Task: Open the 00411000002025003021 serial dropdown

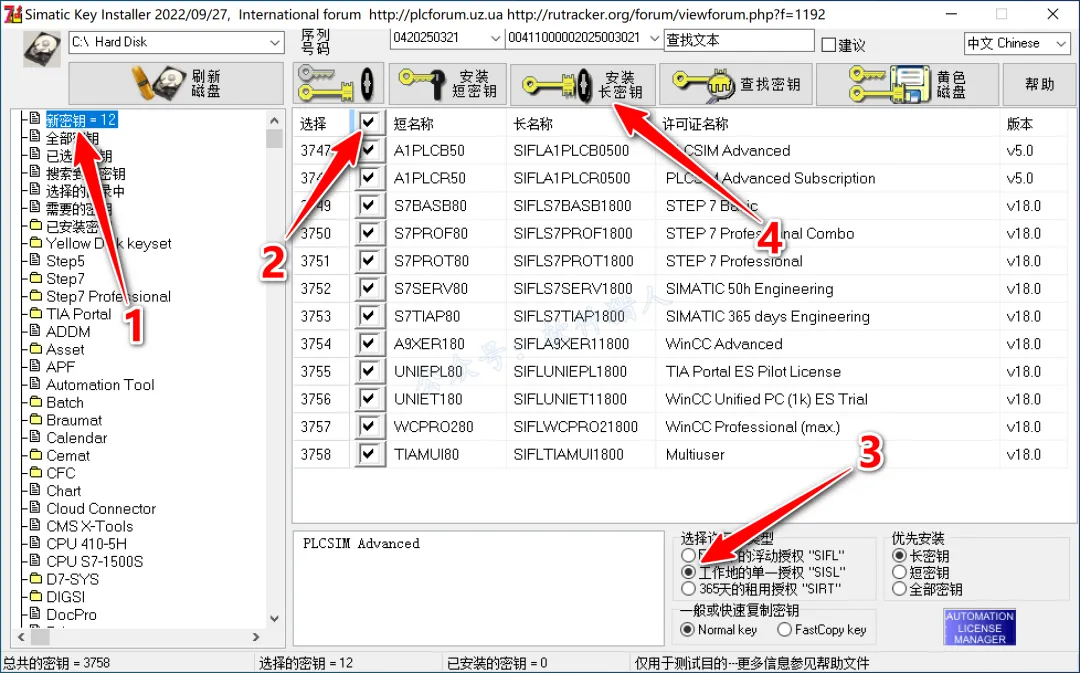Action: click(x=654, y=39)
